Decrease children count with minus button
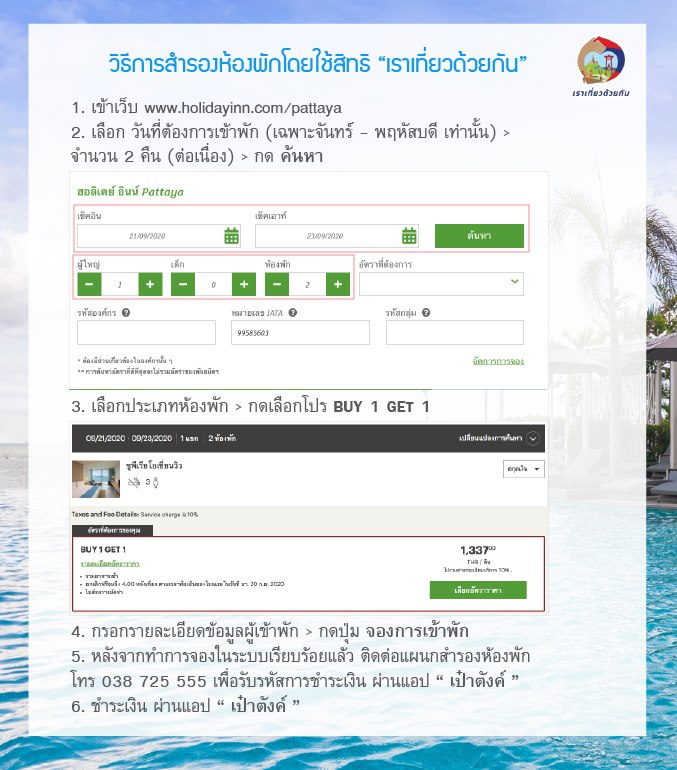Viewport: 677px width, 770px height. click(x=183, y=284)
